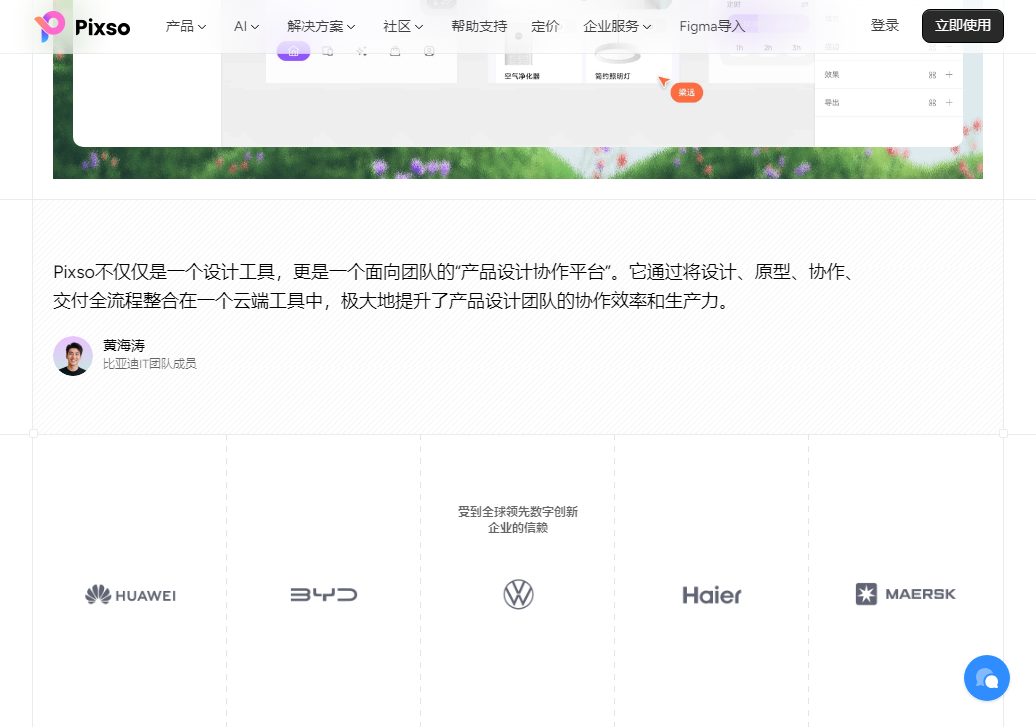Go to 帮助支持 page
The height and width of the screenshot is (727, 1036).
pos(479,26)
